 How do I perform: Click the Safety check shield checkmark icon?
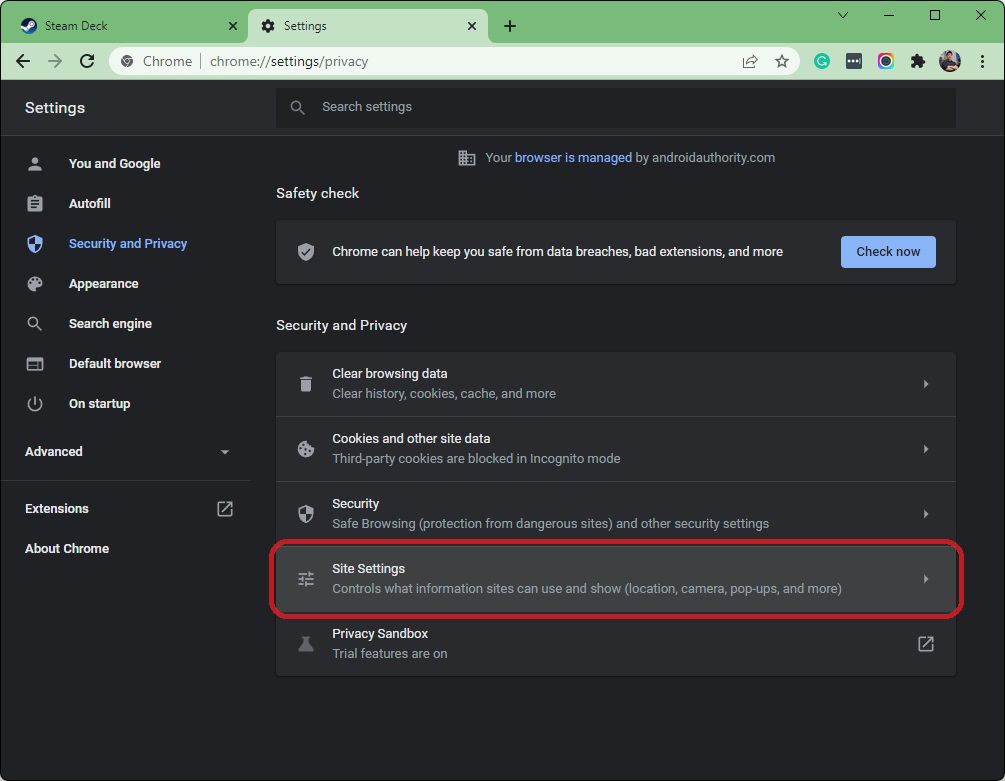(306, 252)
